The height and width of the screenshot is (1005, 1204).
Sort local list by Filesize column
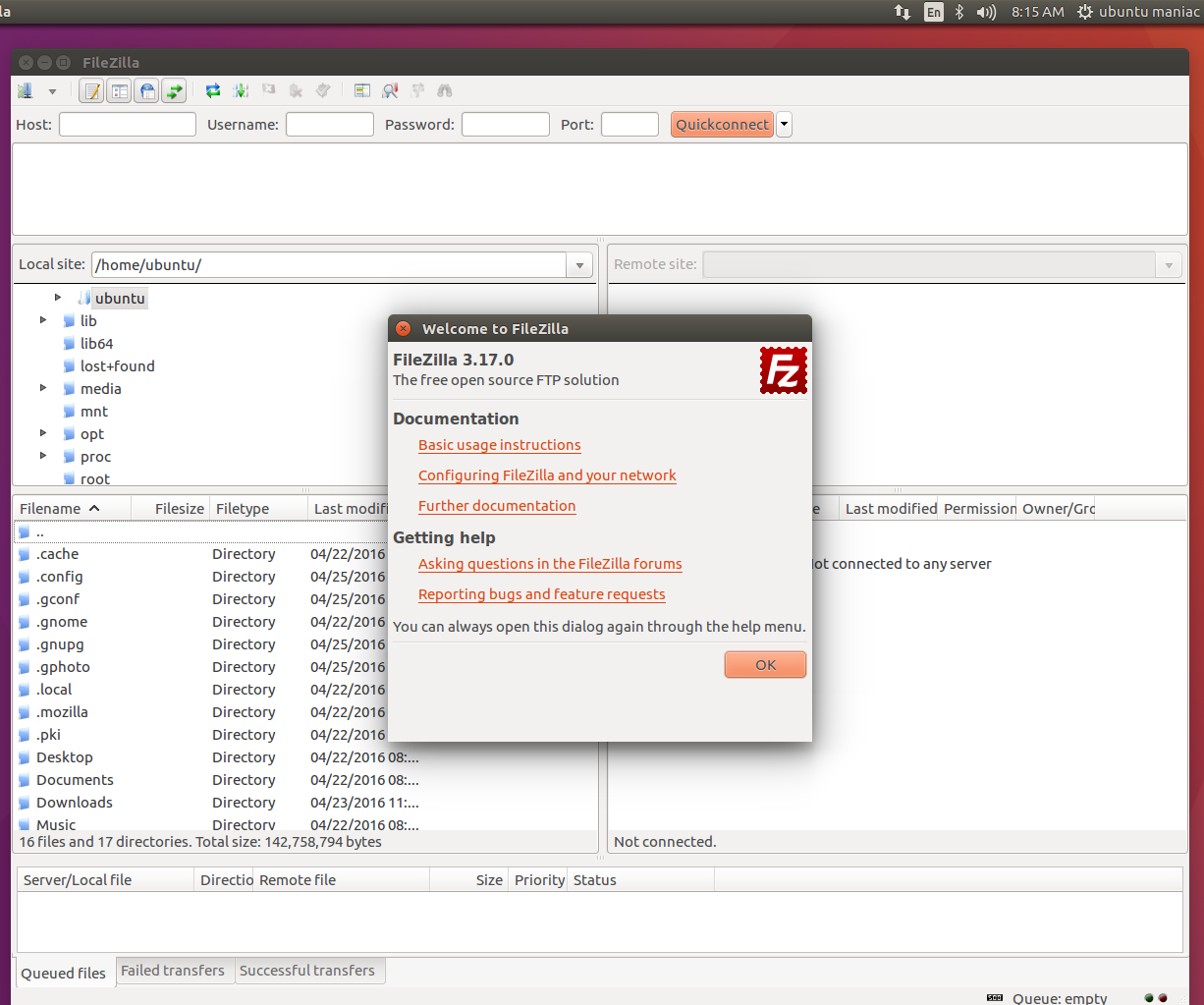click(170, 508)
